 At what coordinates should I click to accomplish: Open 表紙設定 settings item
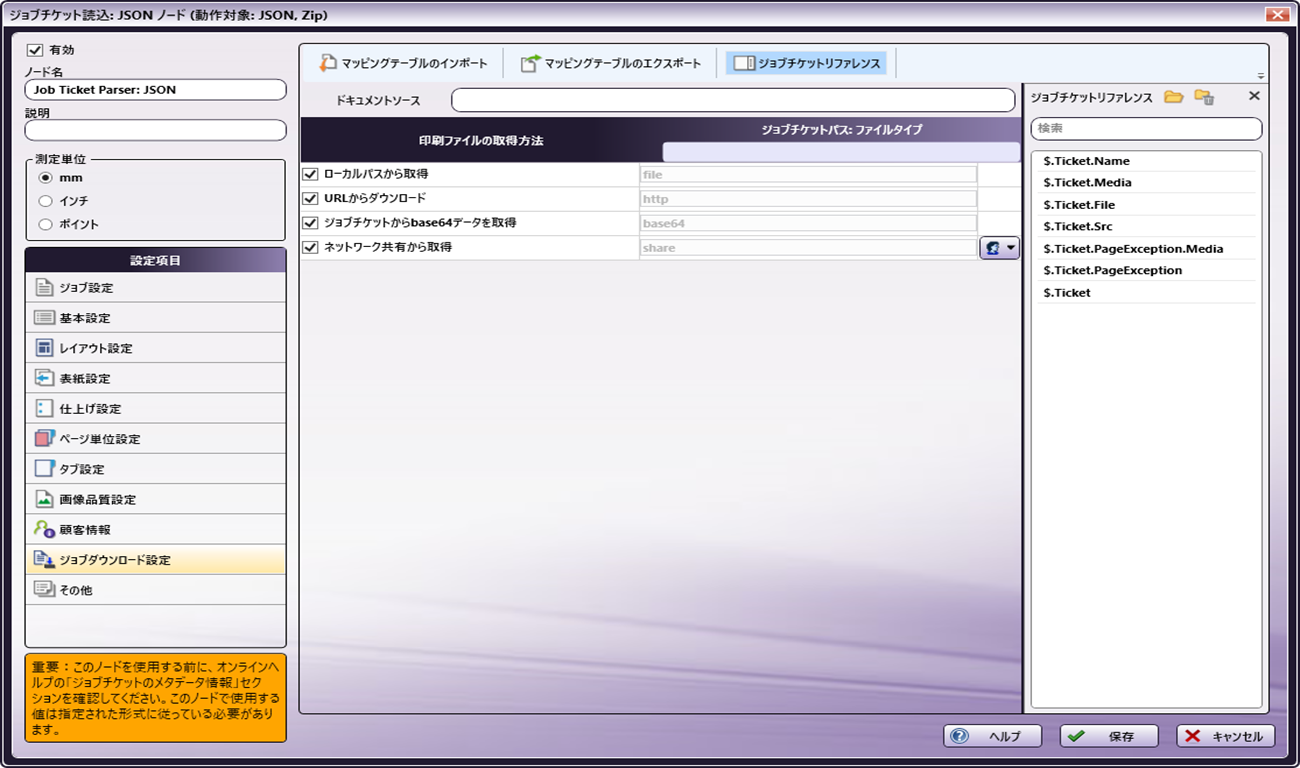pos(155,379)
